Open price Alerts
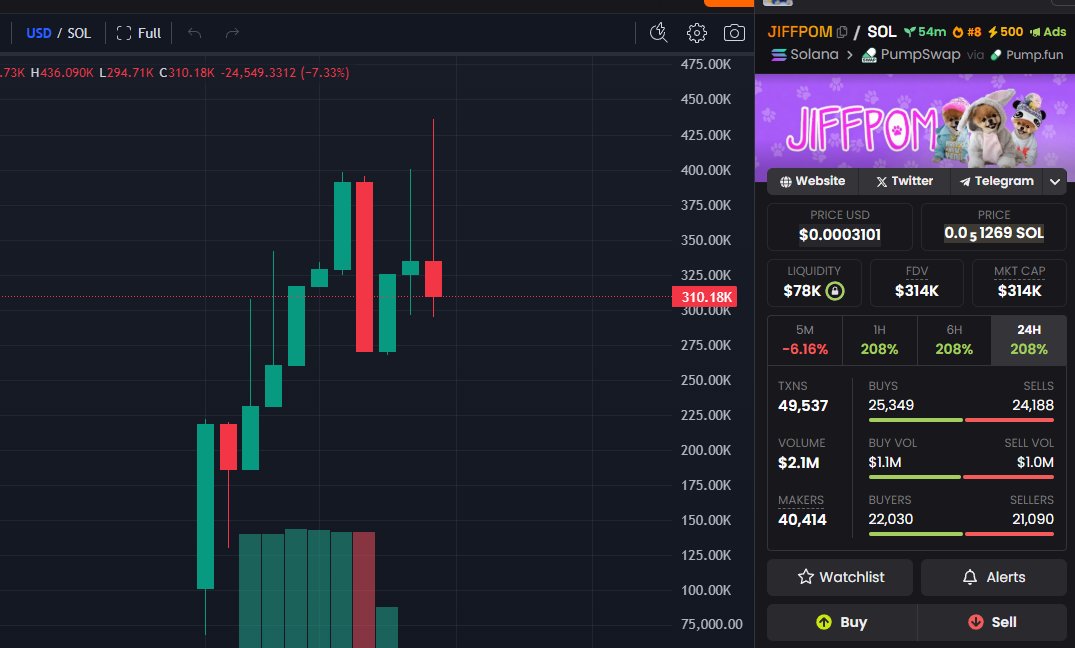 coord(993,577)
